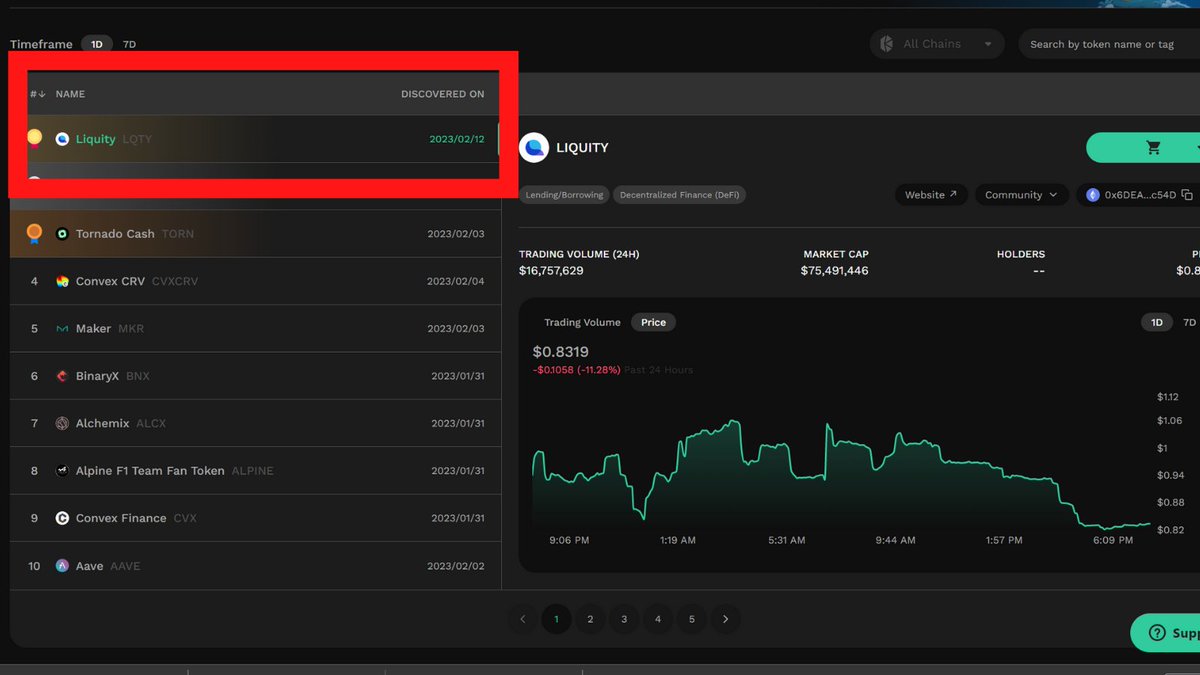
Task: Set chart range to 7D
Action: coord(1189,322)
